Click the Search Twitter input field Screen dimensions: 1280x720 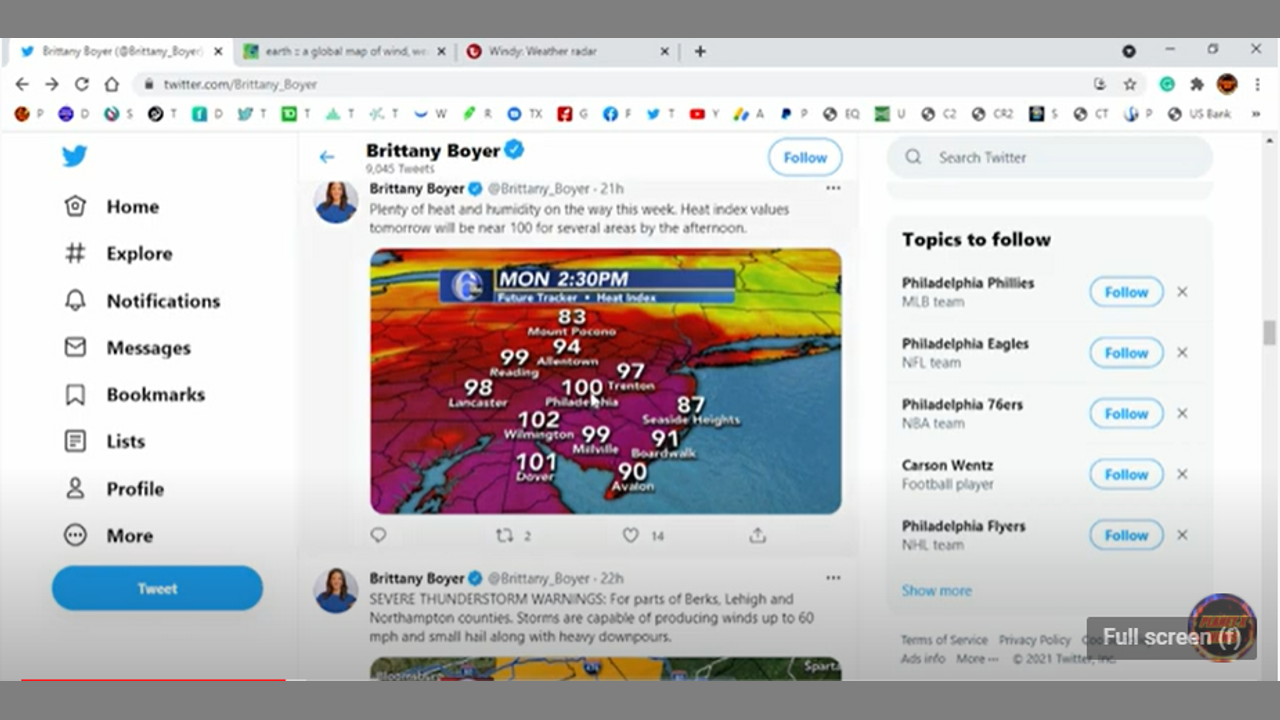tap(1050, 157)
